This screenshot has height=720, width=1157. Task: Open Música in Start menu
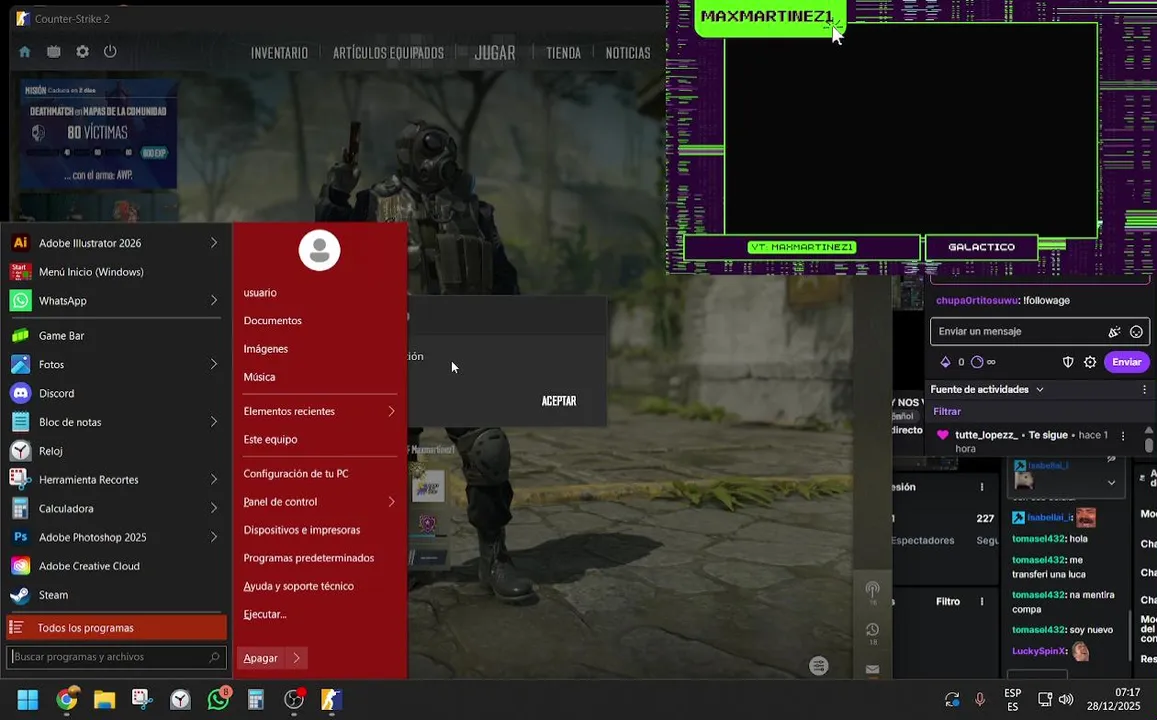[259, 377]
